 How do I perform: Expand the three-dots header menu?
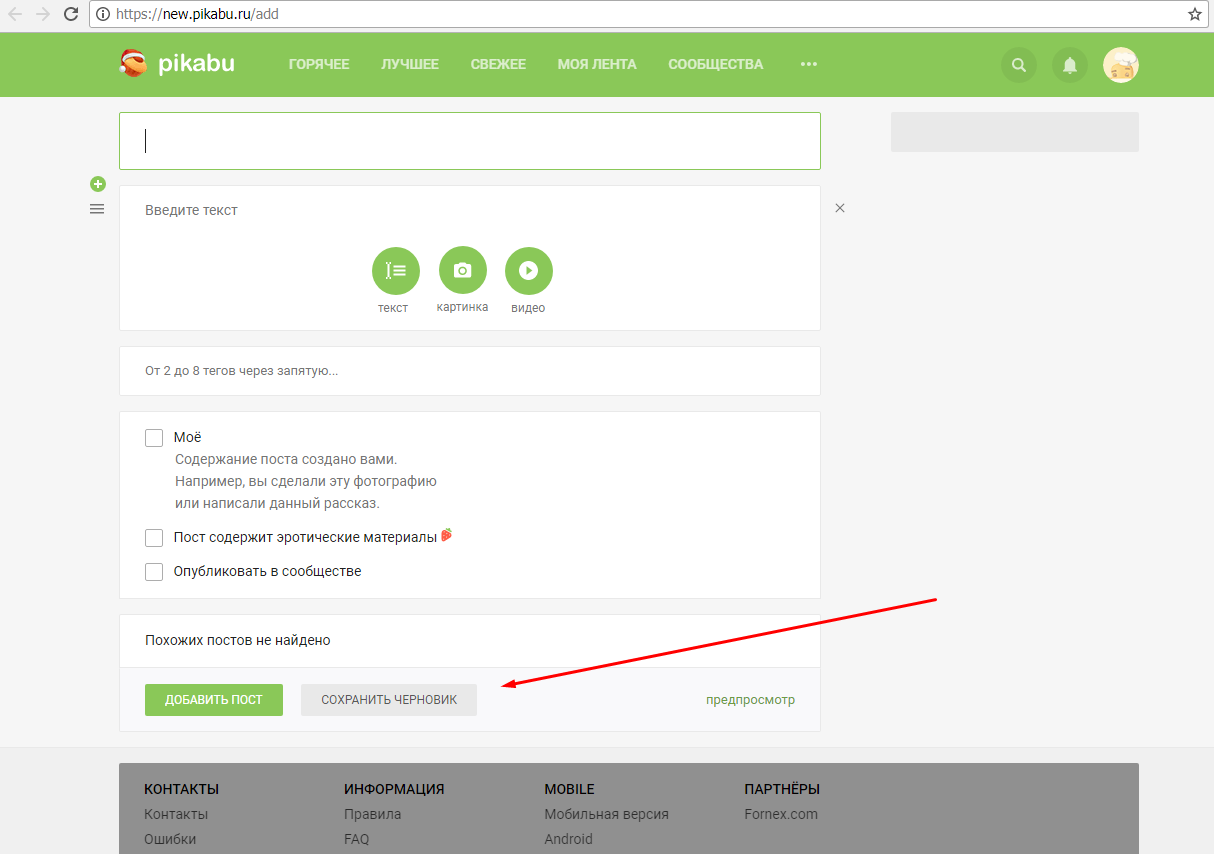click(x=809, y=65)
